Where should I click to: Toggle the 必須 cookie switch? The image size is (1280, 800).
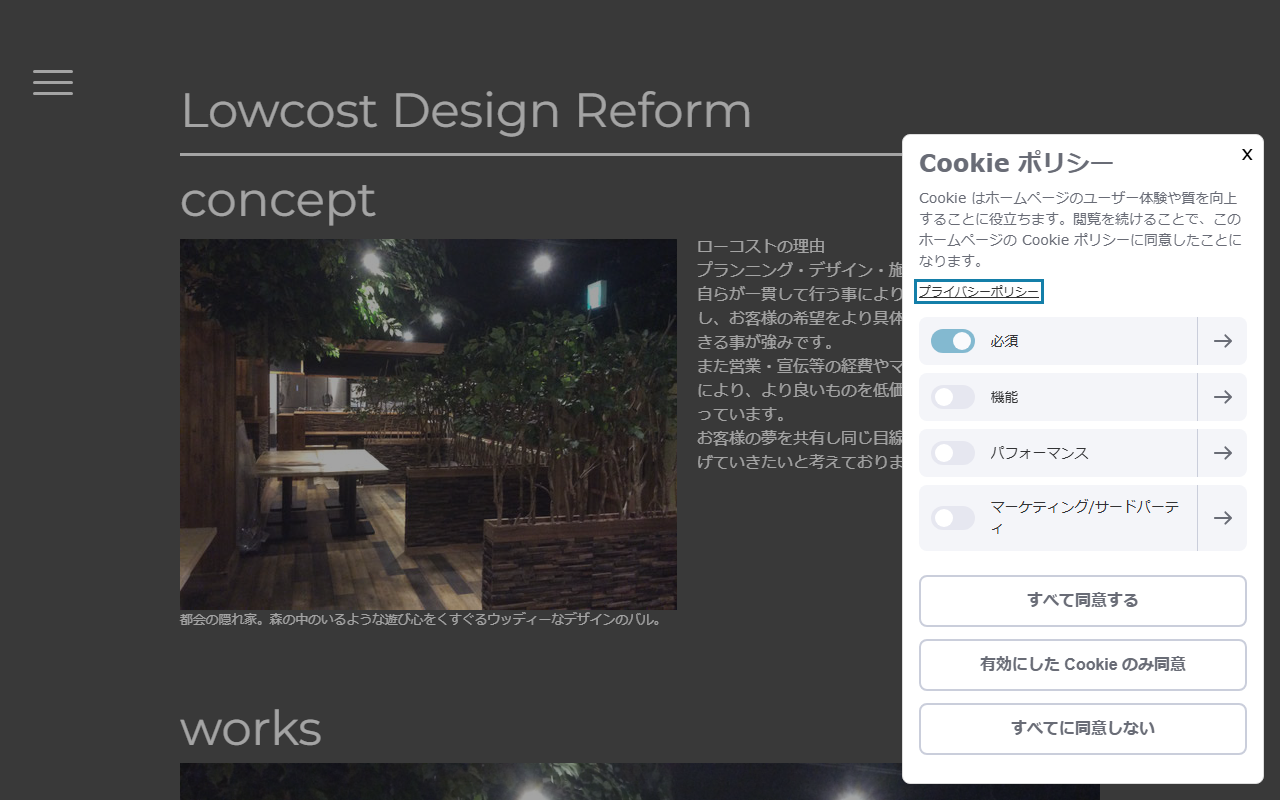point(953,341)
